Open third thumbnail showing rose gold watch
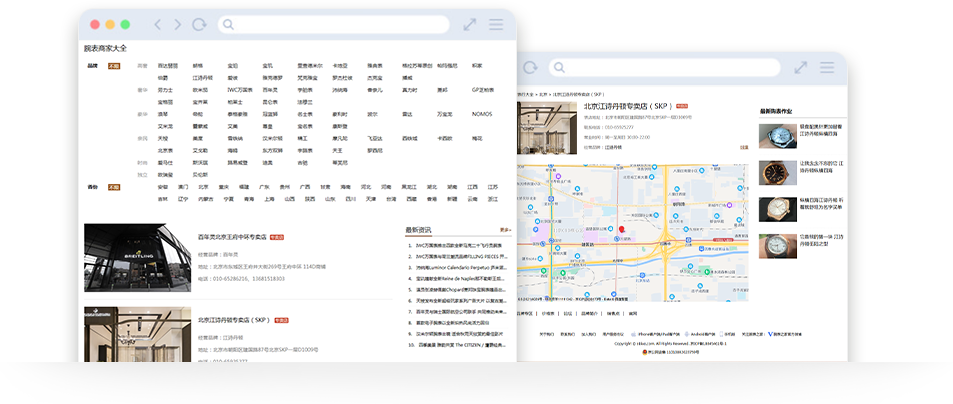Screen dimensions: 953x404 point(777,209)
